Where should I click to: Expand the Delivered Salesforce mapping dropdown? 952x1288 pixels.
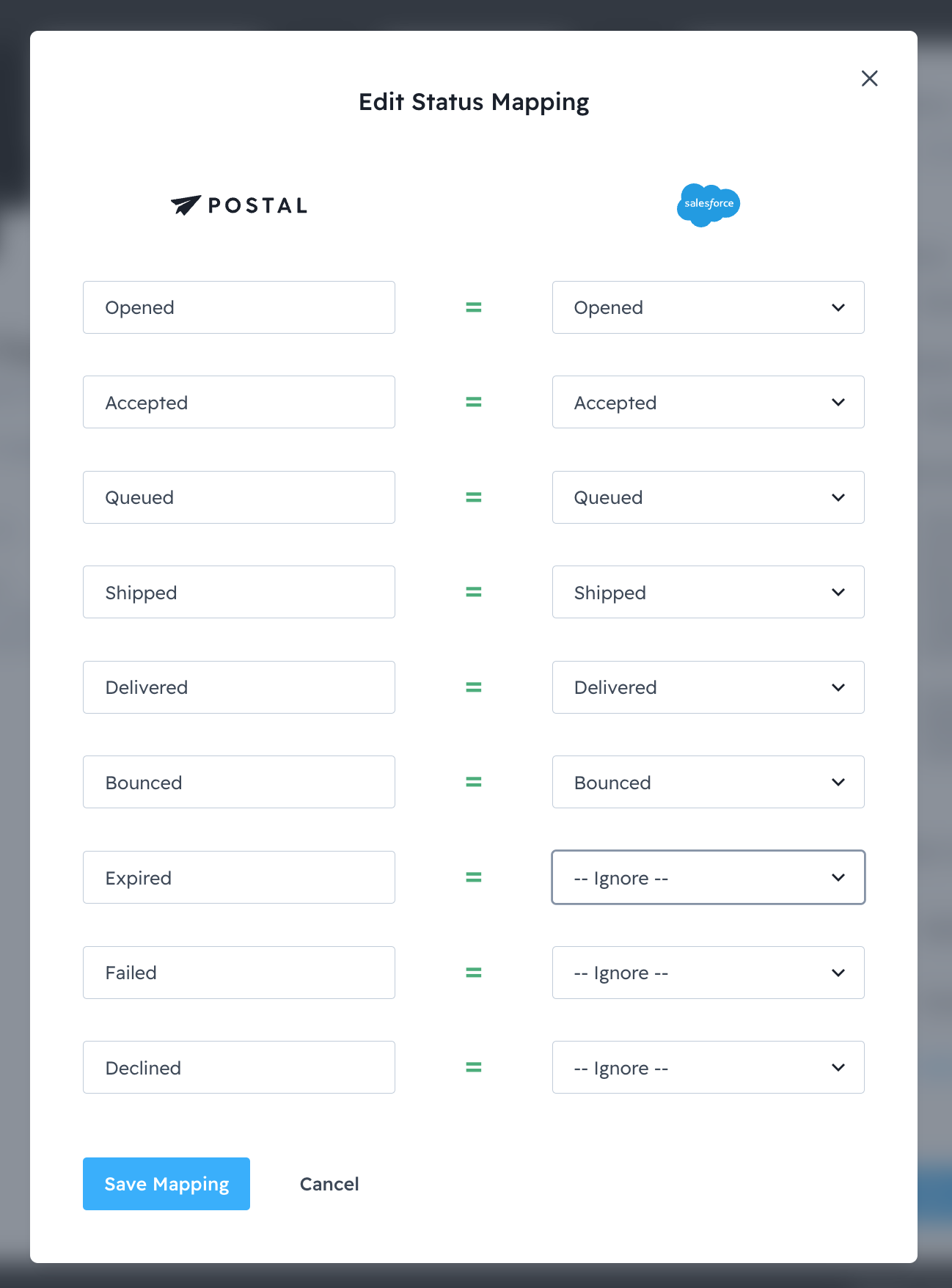point(708,687)
